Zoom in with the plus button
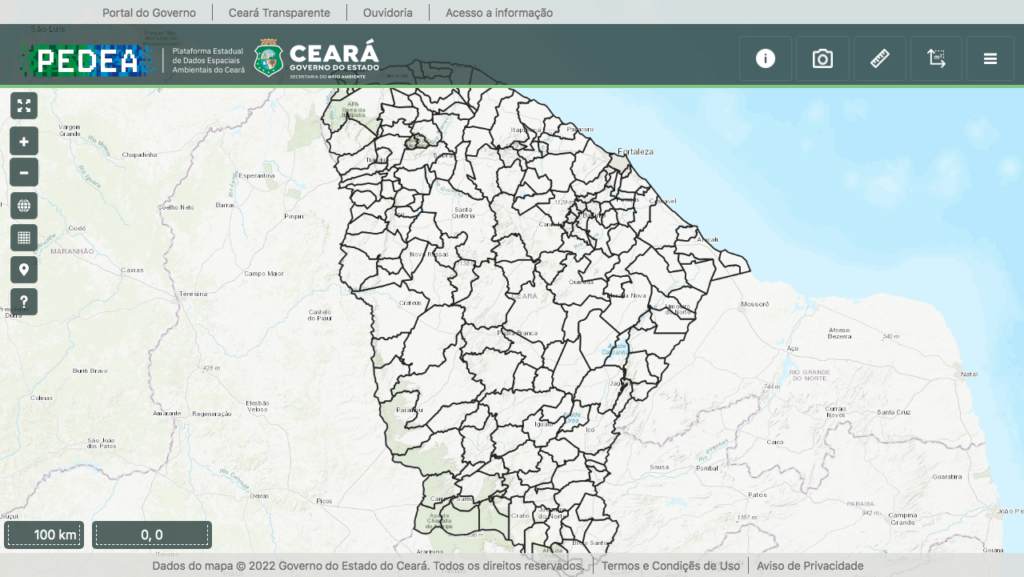 pos(24,141)
